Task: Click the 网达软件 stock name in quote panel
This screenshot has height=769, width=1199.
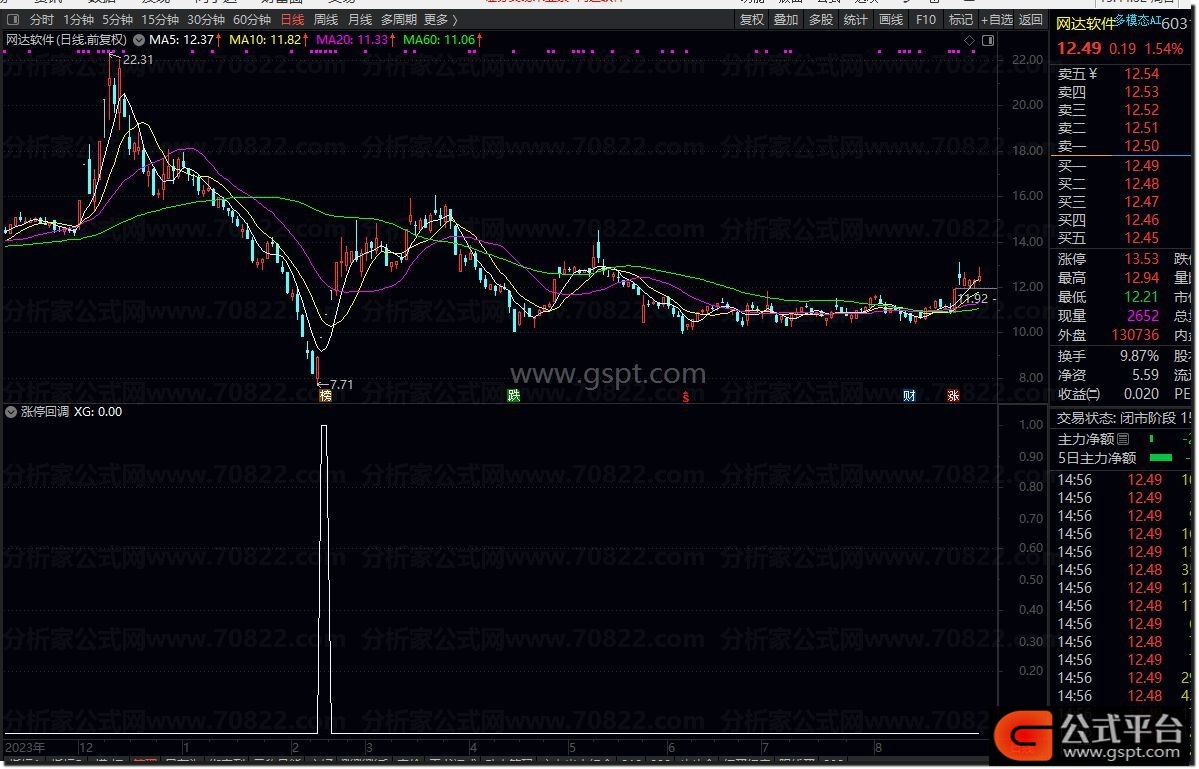Action: tap(1086, 24)
